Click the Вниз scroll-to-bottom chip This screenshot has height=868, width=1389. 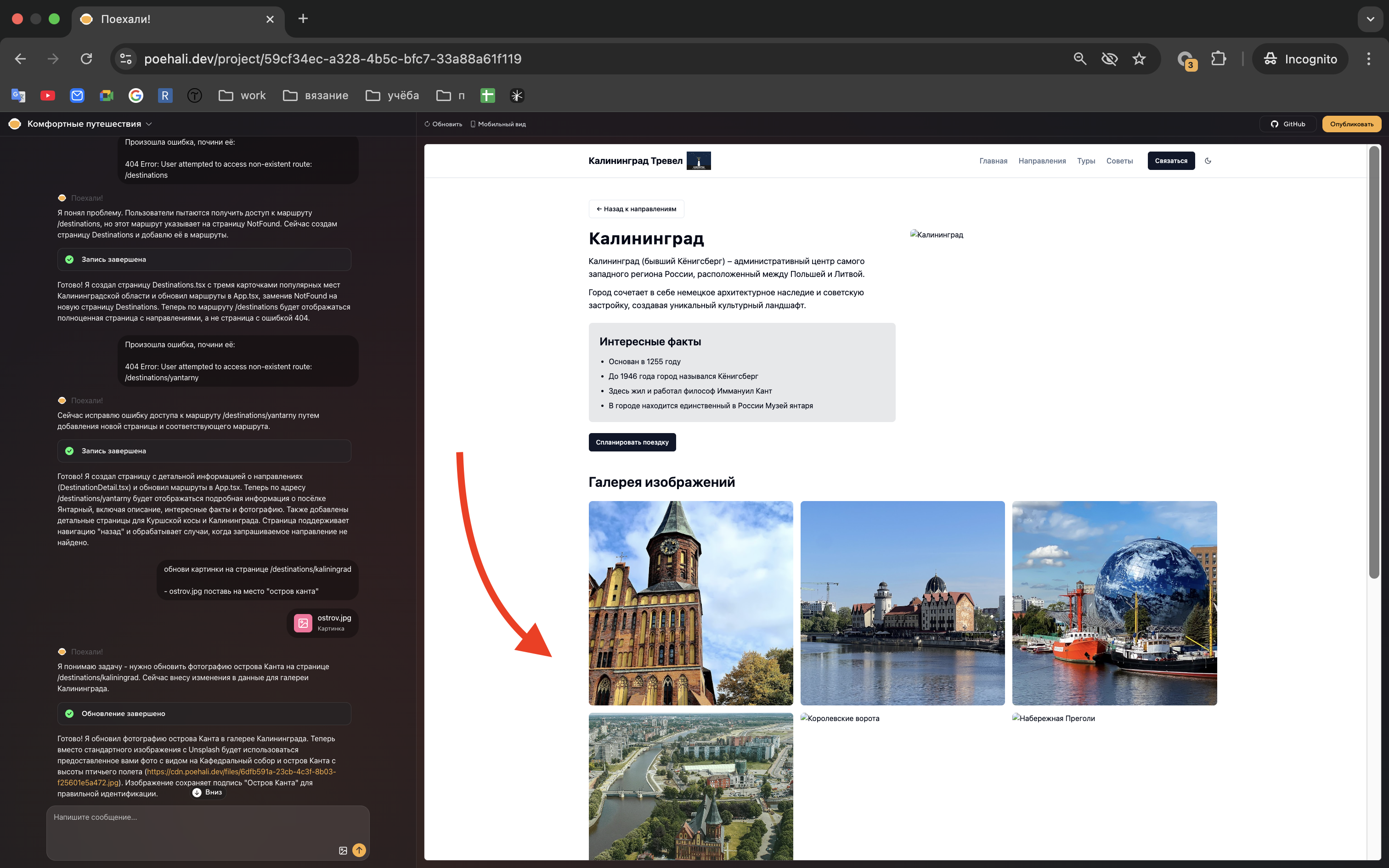click(x=208, y=792)
